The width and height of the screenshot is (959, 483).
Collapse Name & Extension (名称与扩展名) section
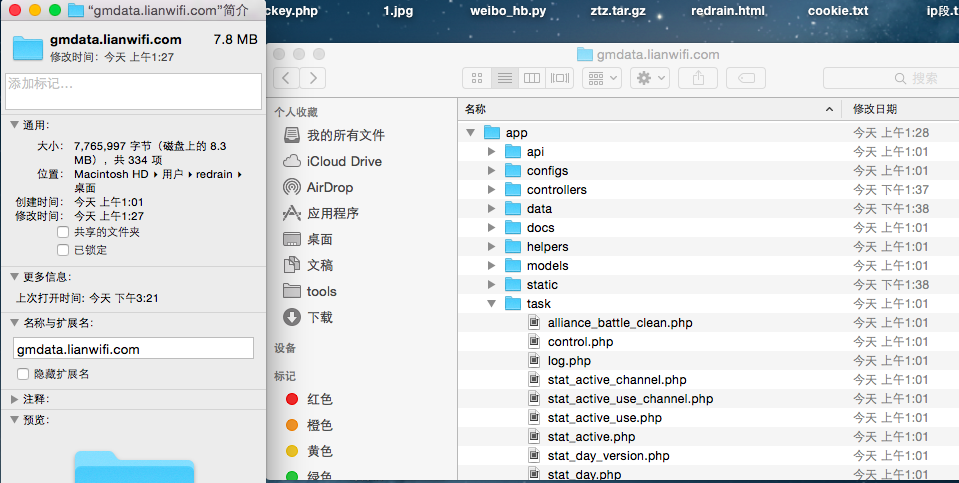coord(14,323)
